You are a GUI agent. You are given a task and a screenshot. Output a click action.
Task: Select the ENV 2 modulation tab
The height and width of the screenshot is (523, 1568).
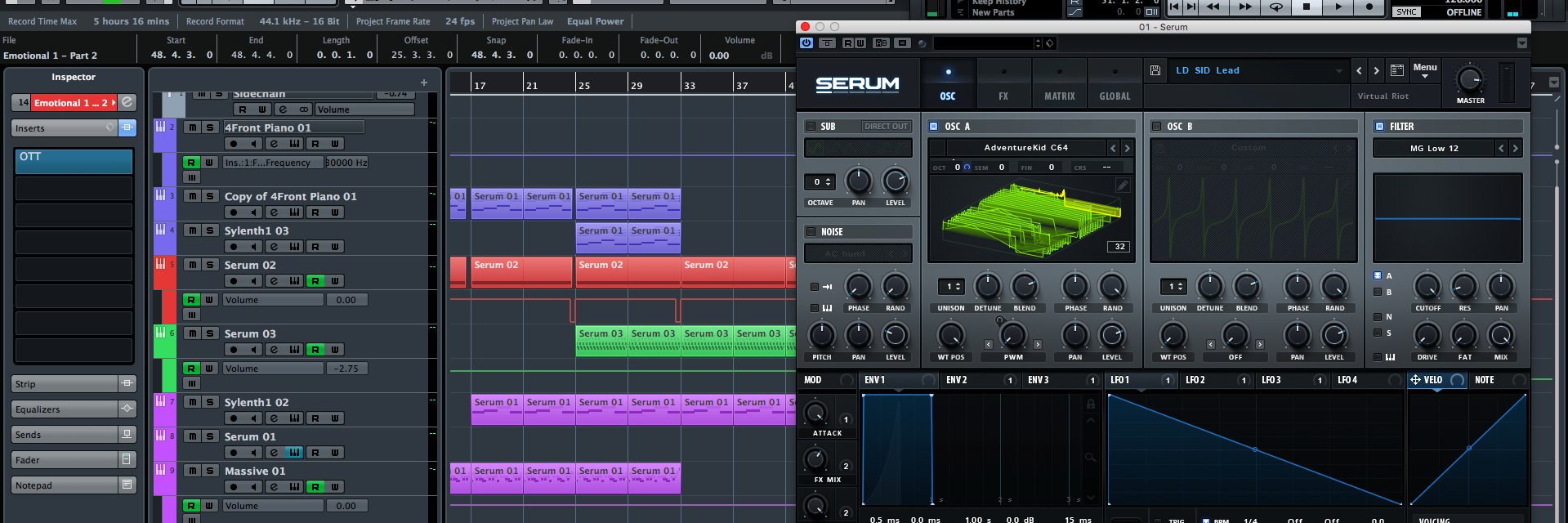pyautogui.click(x=980, y=380)
